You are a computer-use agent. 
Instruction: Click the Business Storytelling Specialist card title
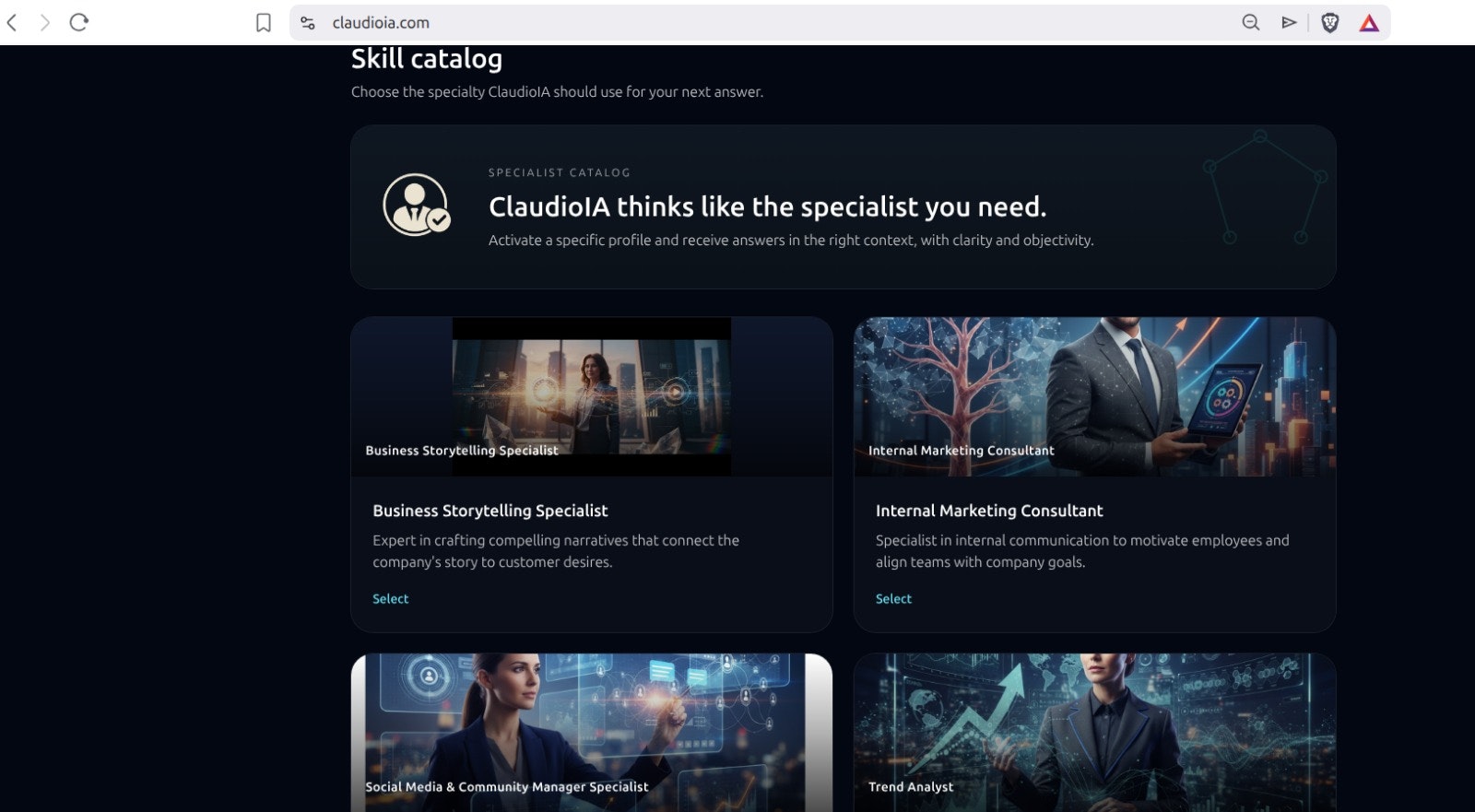coord(490,511)
